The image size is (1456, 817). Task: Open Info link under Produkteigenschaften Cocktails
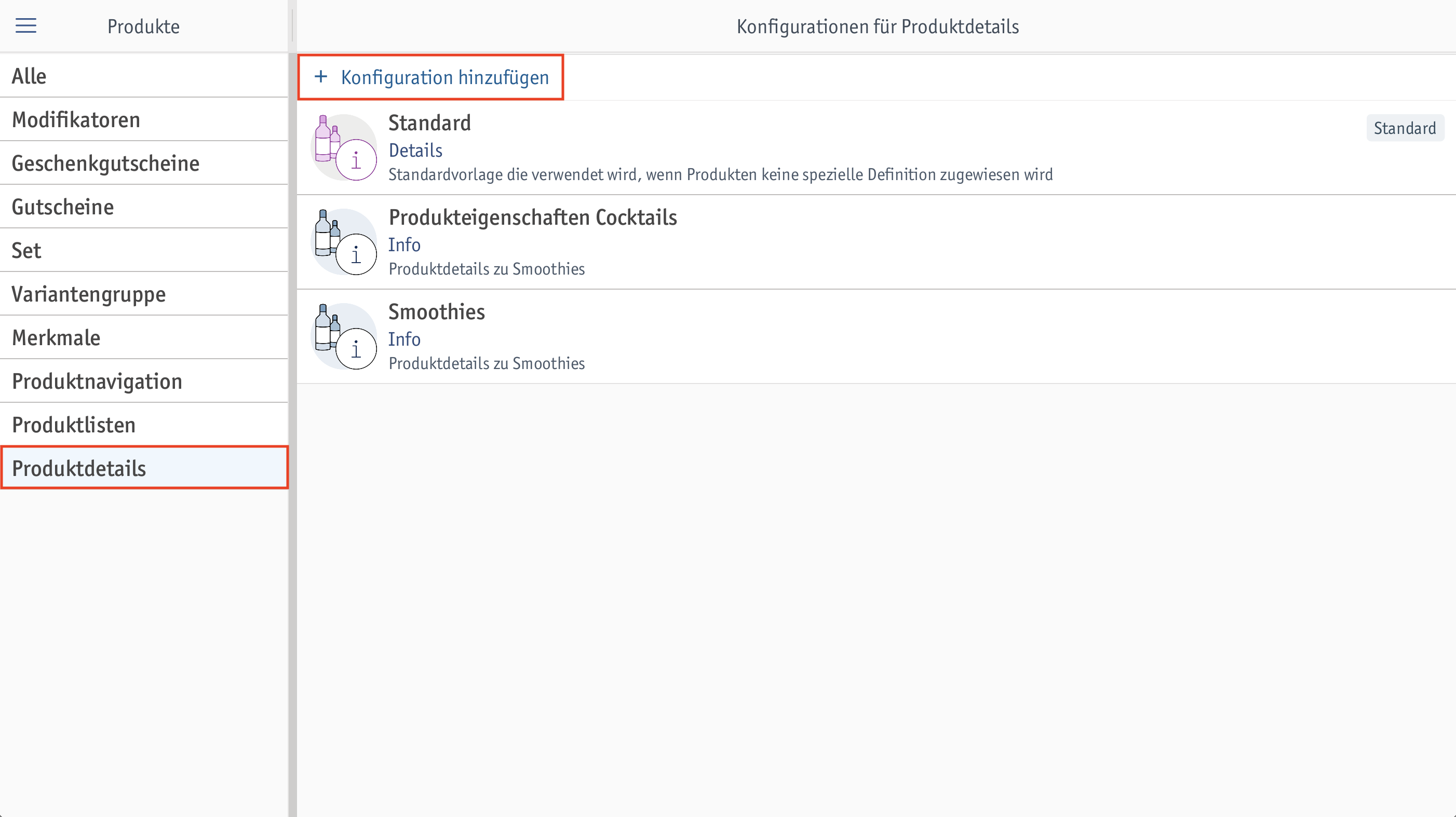point(404,244)
